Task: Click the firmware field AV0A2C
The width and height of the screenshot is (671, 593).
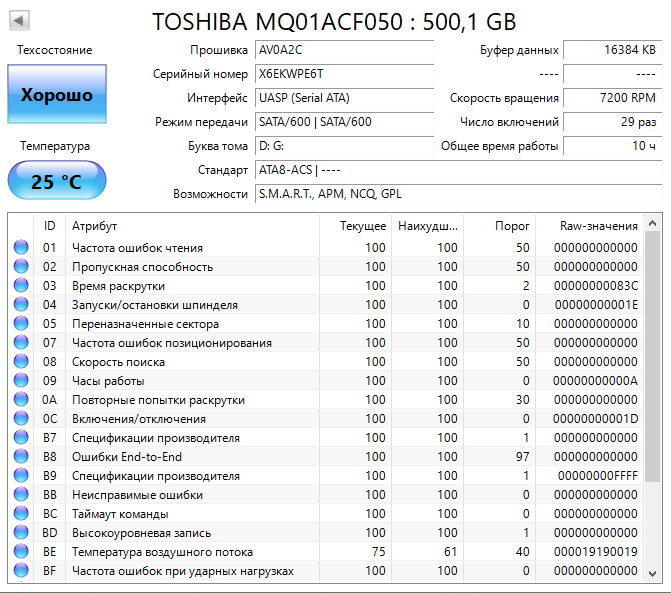Action: (344, 50)
